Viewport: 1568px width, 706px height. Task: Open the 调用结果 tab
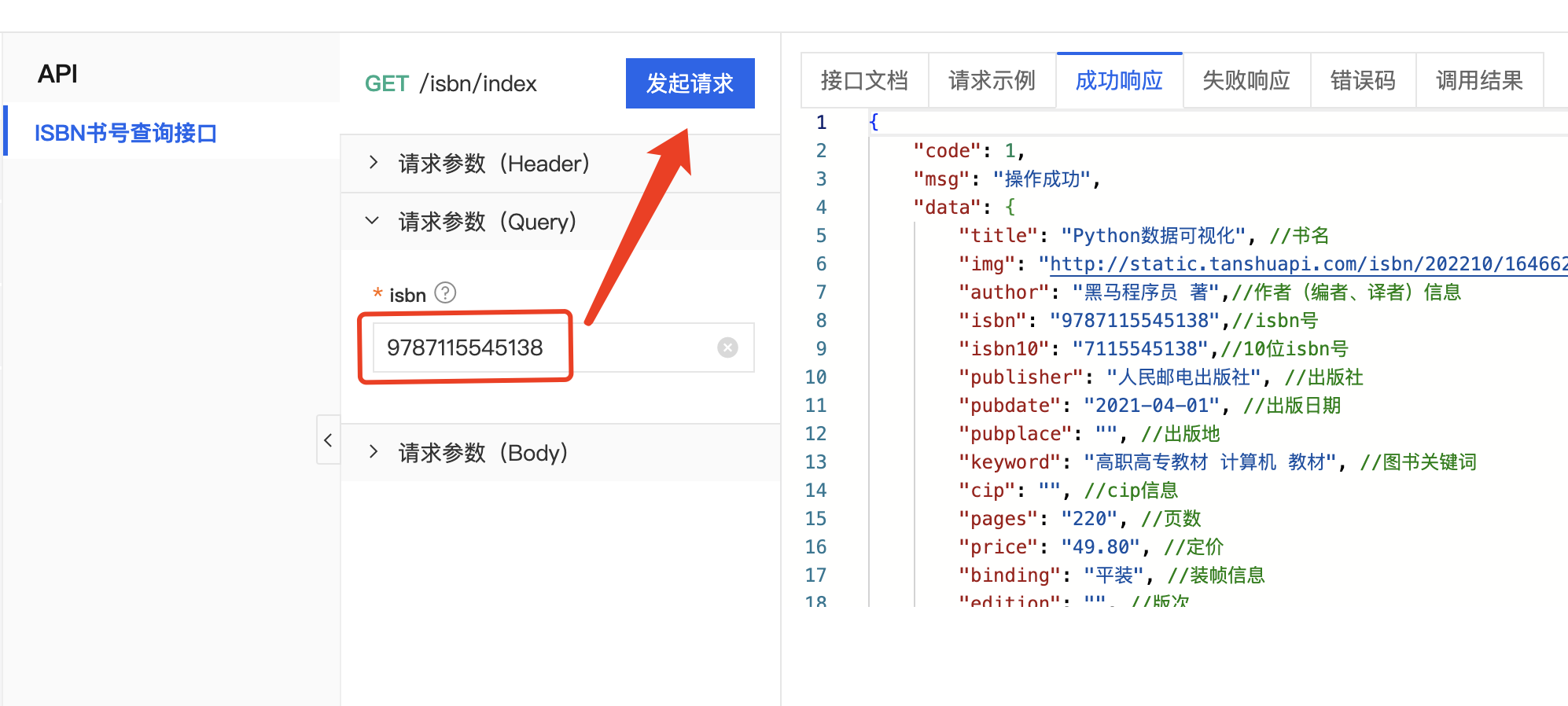pos(1479,80)
